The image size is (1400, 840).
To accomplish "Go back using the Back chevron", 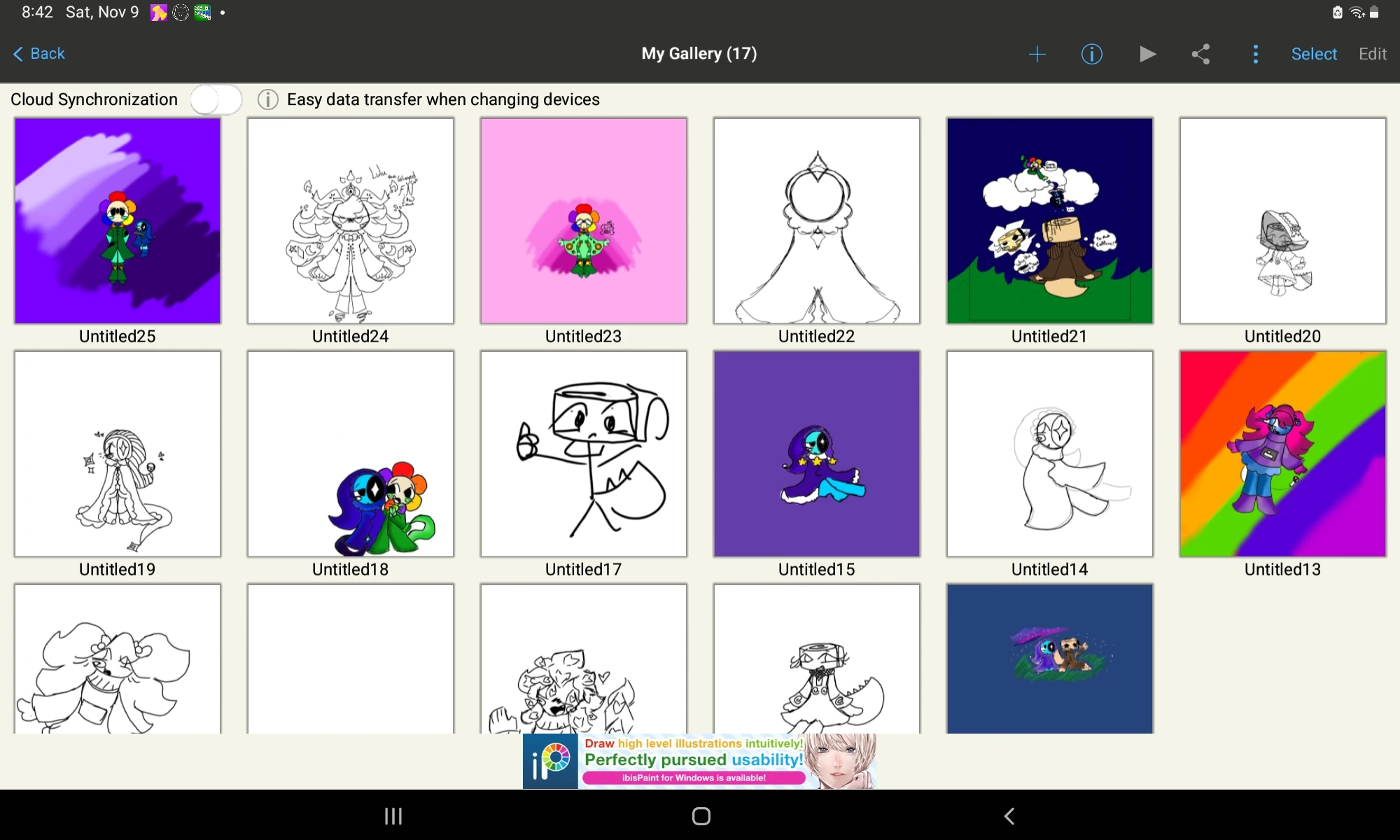I will [x=38, y=54].
